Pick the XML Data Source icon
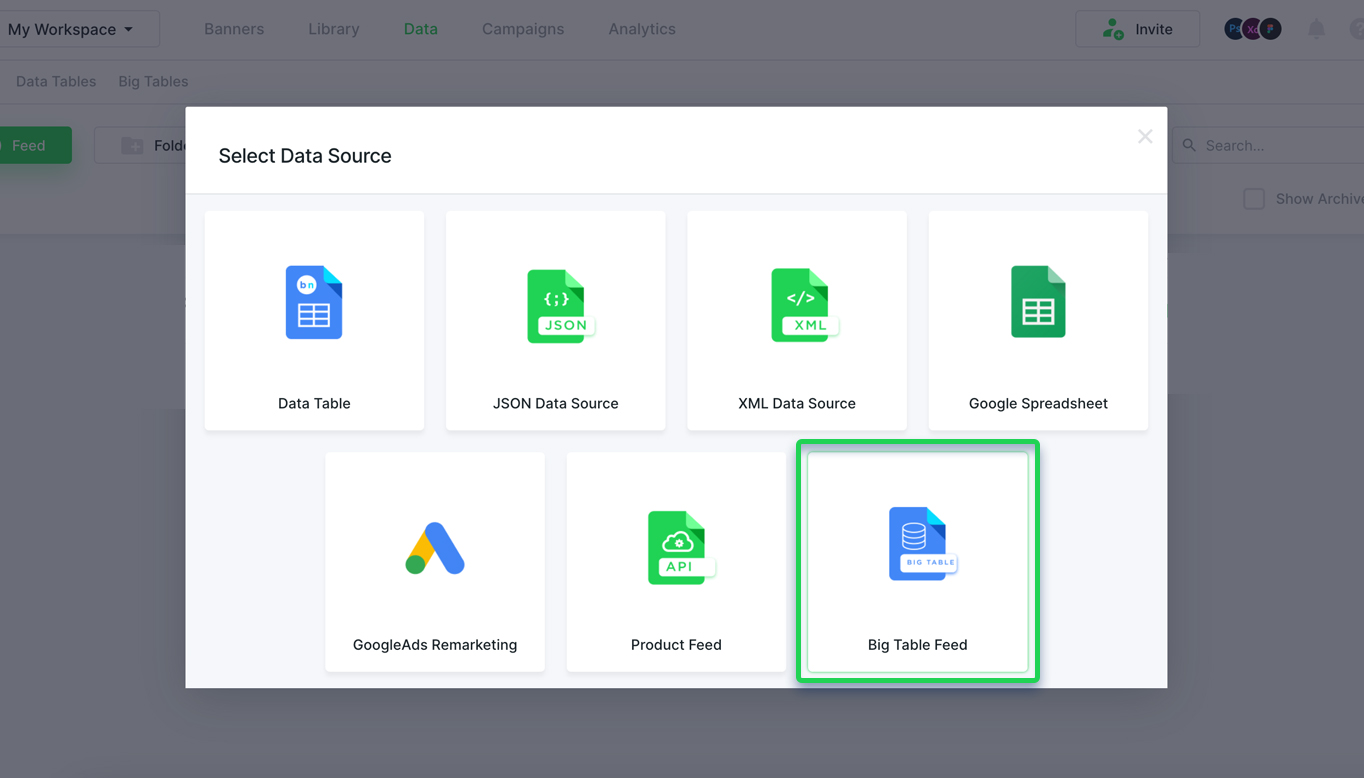The width and height of the screenshot is (1364, 778). pos(804,305)
